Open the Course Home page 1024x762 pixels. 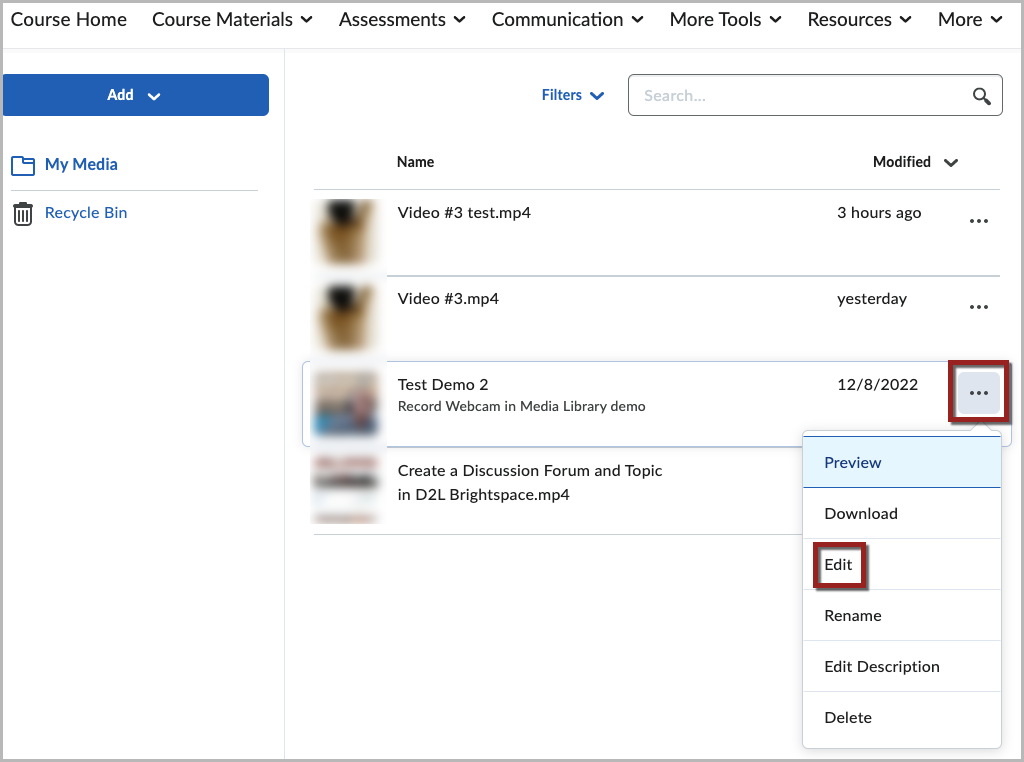69,20
